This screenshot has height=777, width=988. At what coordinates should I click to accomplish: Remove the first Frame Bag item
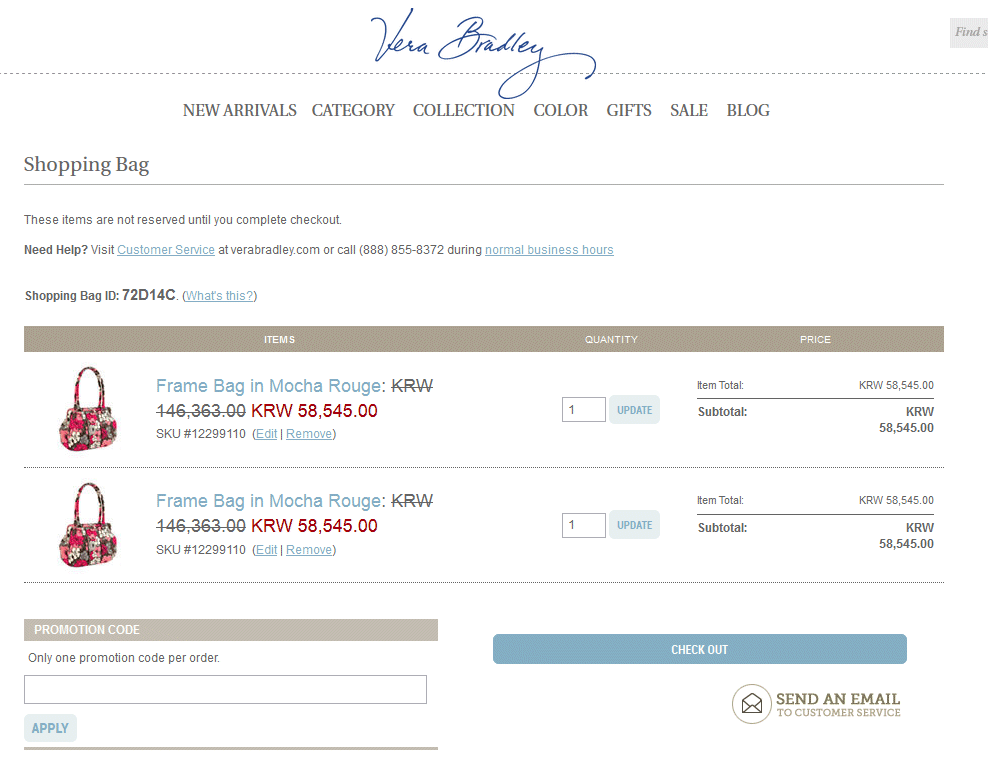(309, 434)
